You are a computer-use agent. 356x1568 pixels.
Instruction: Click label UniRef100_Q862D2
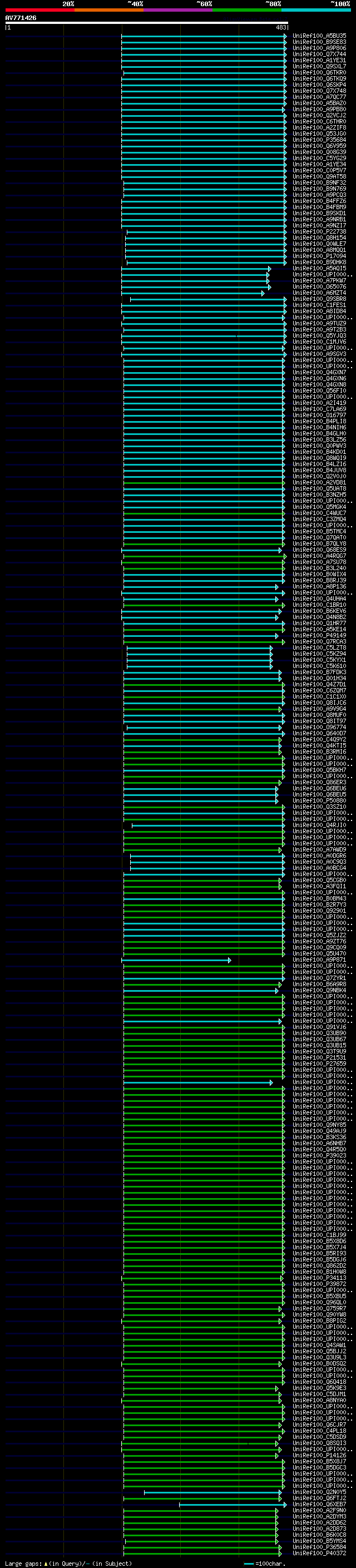(319, 1265)
